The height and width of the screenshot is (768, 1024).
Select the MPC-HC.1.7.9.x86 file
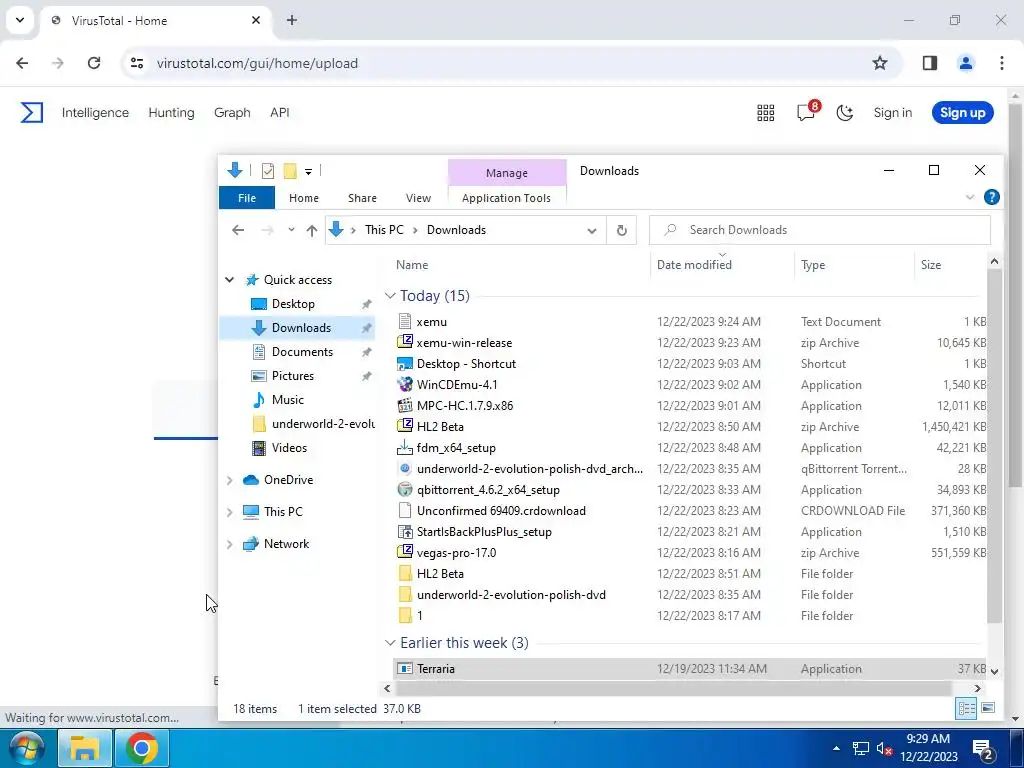(x=464, y=406)
